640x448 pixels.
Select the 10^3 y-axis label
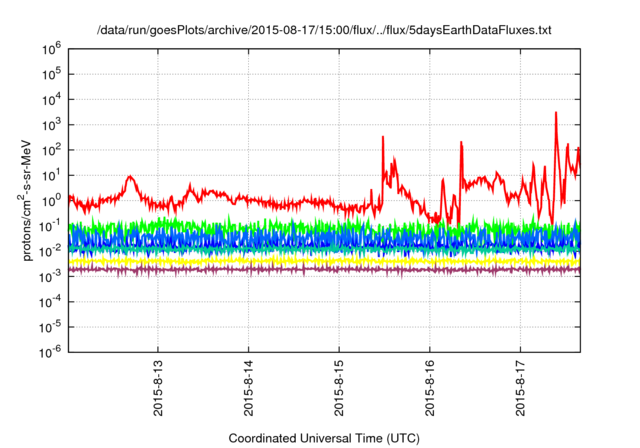click(x=51, y=125)
